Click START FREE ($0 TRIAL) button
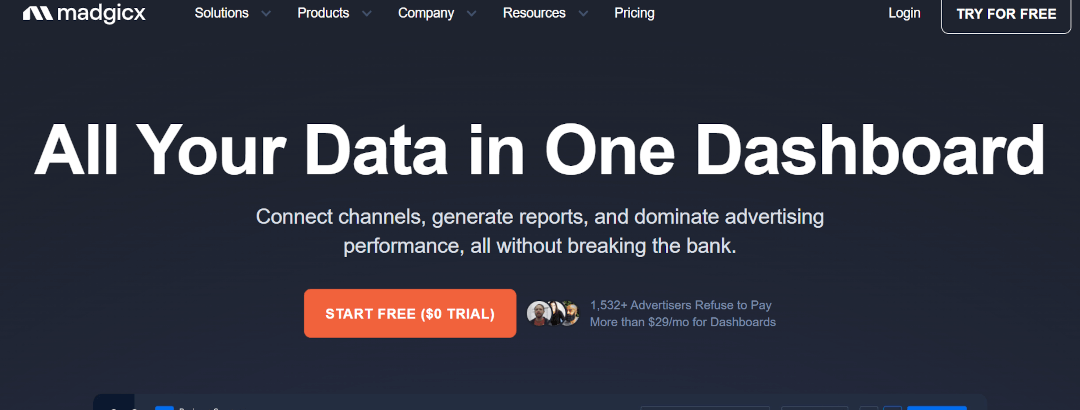 pyautogui.click(x=410, y=314)
